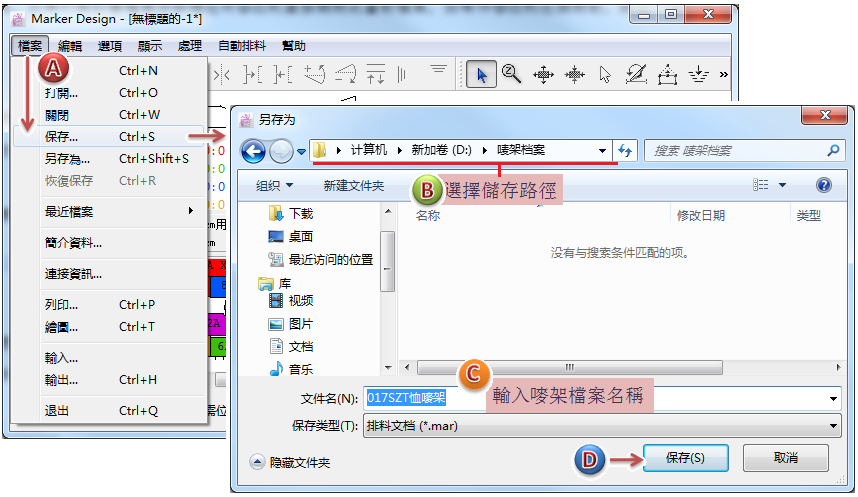Open the blue Help question mark icon
This screenshot has height=497, width=858.
tap(824, 185)
